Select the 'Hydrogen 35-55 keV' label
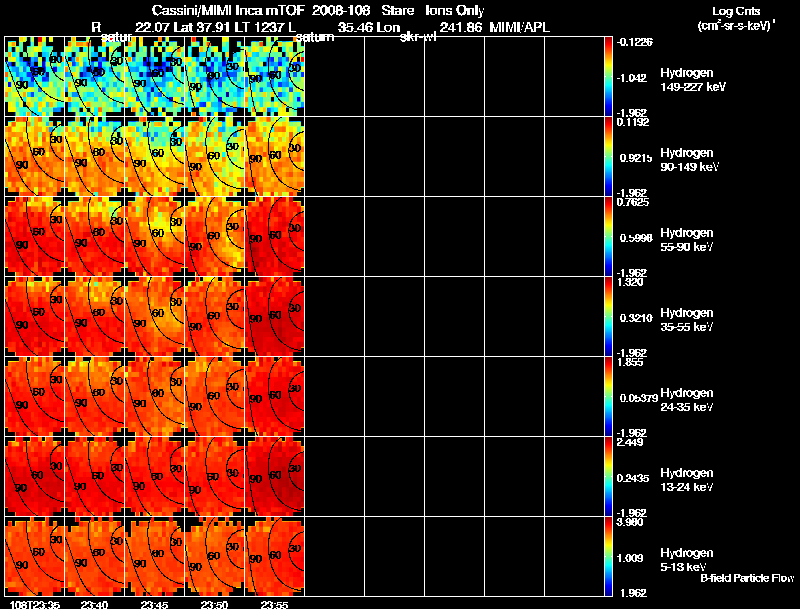This screenshot has height=609, width=800. [x=687, y=320]
